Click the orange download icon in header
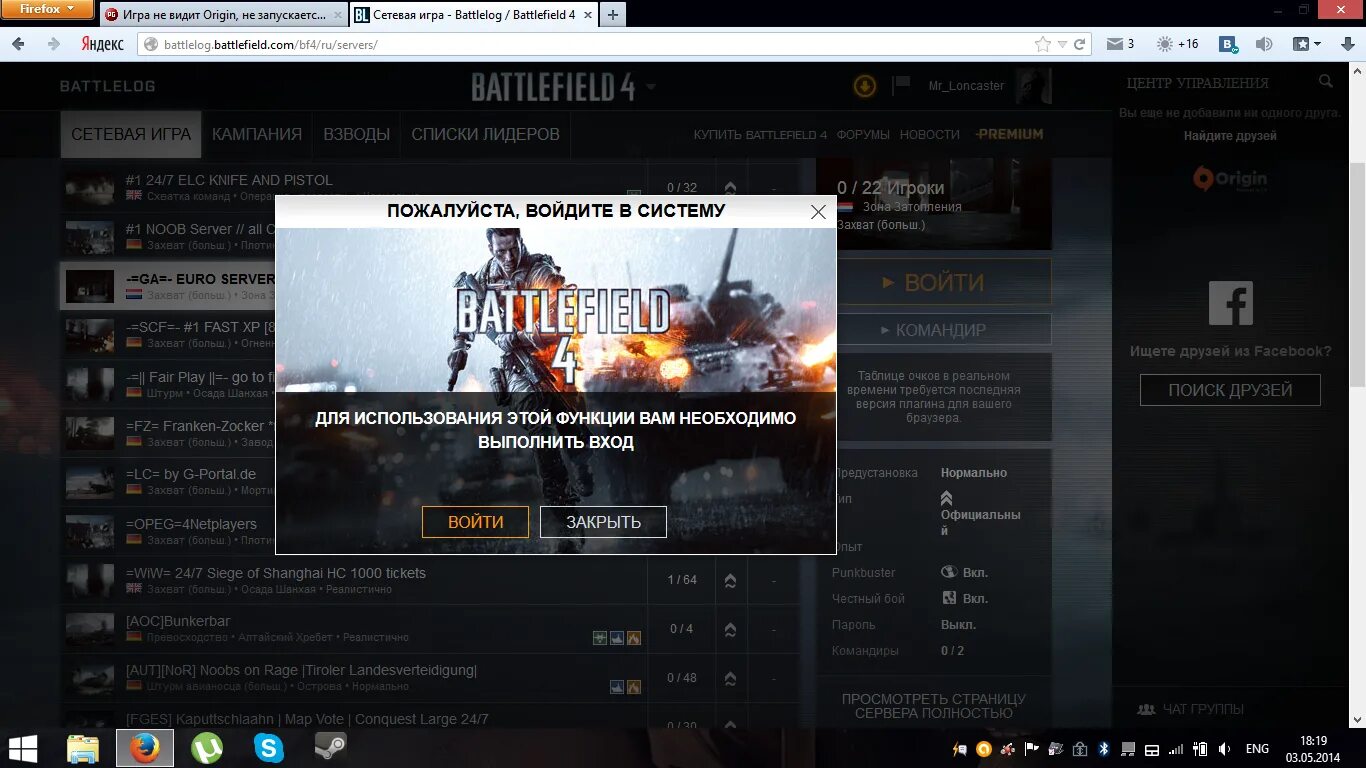The image size is (1366, 768). 864,86
